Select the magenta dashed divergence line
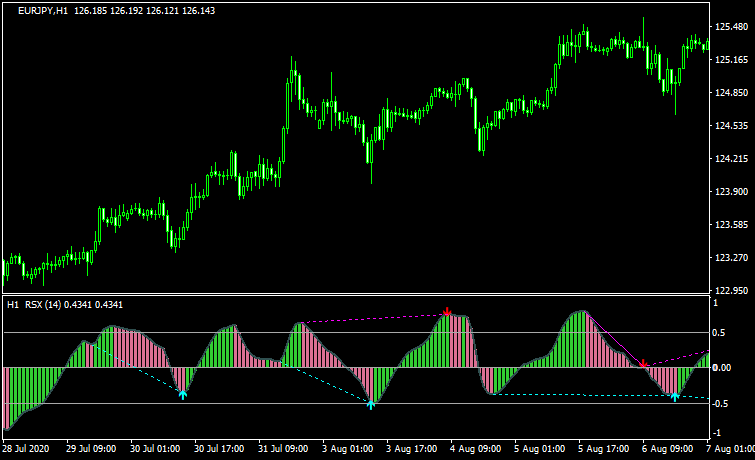755x460 pixels. [370, 319]
